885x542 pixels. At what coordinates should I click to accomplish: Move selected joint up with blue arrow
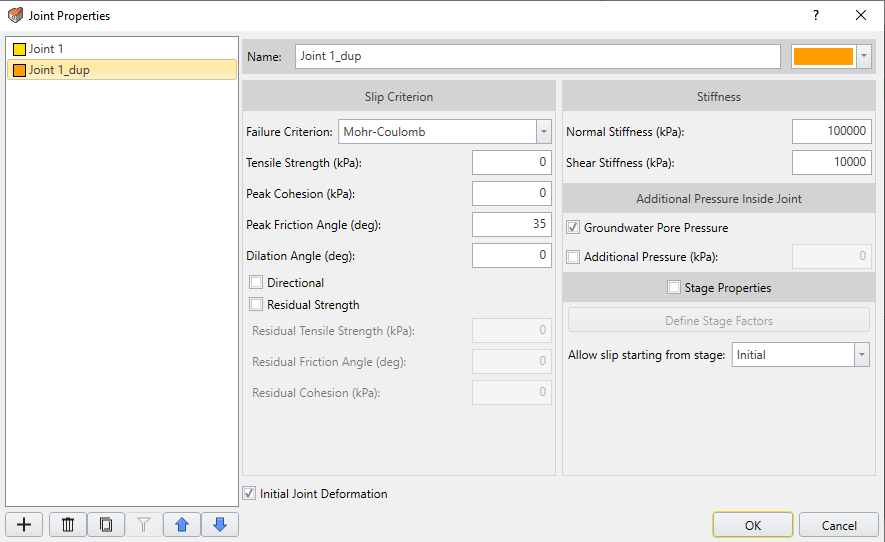coord(182,525)
